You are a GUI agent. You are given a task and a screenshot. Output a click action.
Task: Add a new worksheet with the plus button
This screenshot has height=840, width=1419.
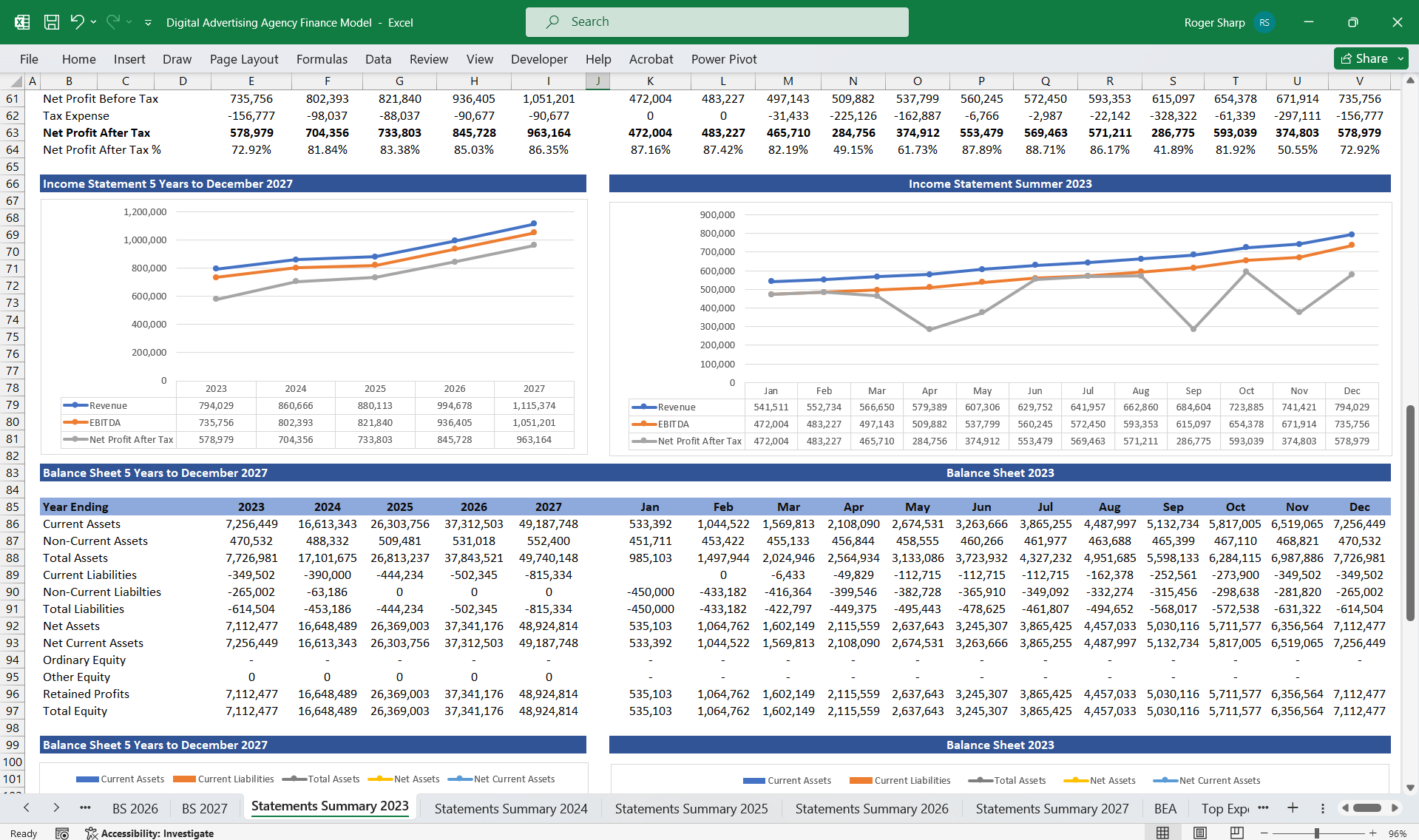[x=1293, y=808]
